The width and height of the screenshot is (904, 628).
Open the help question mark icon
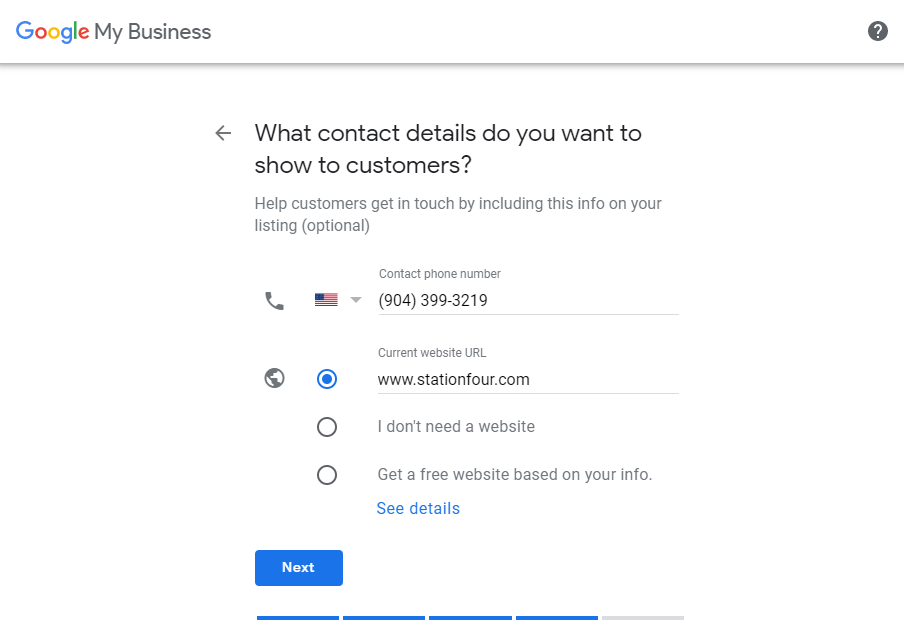tap(877, 31)
